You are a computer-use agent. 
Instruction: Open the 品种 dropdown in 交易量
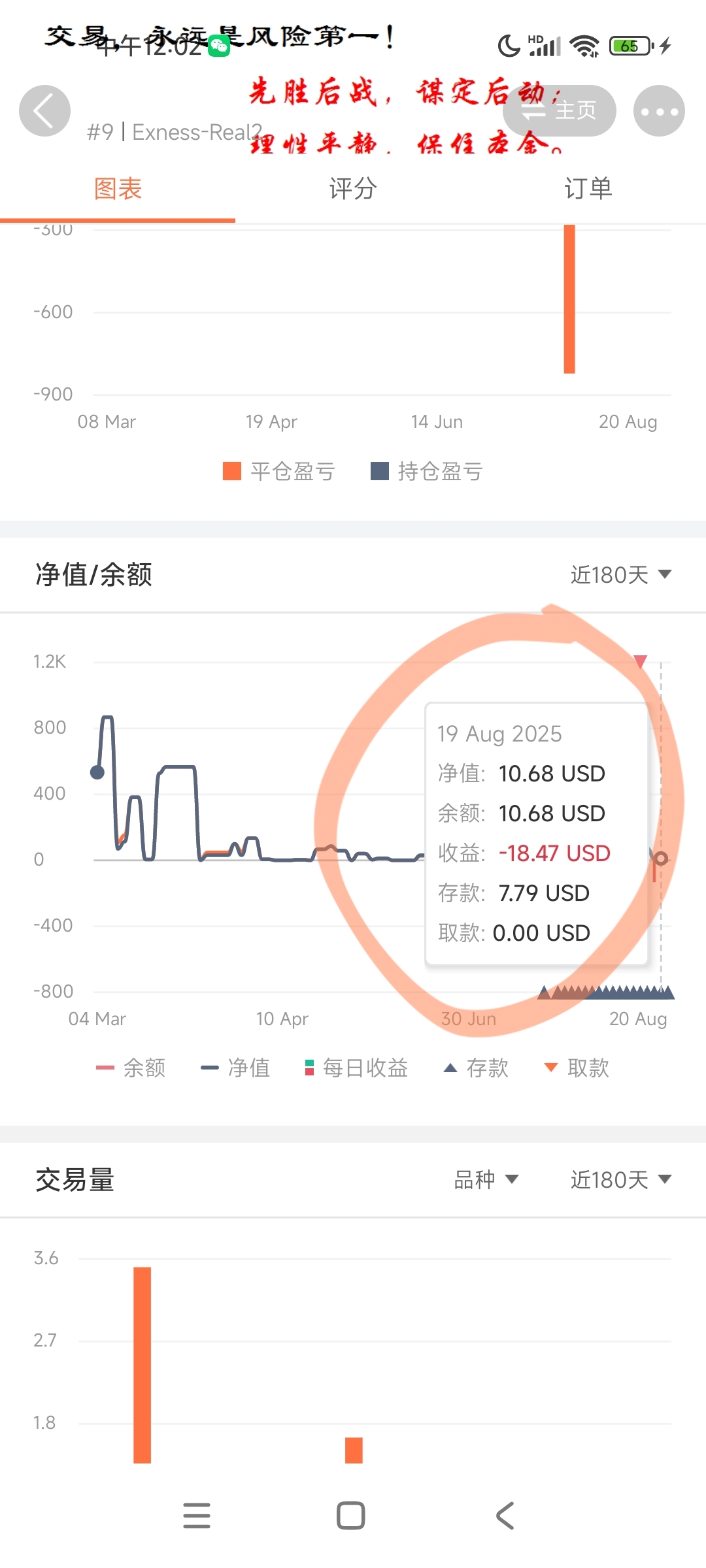(x=486, y=1179)
